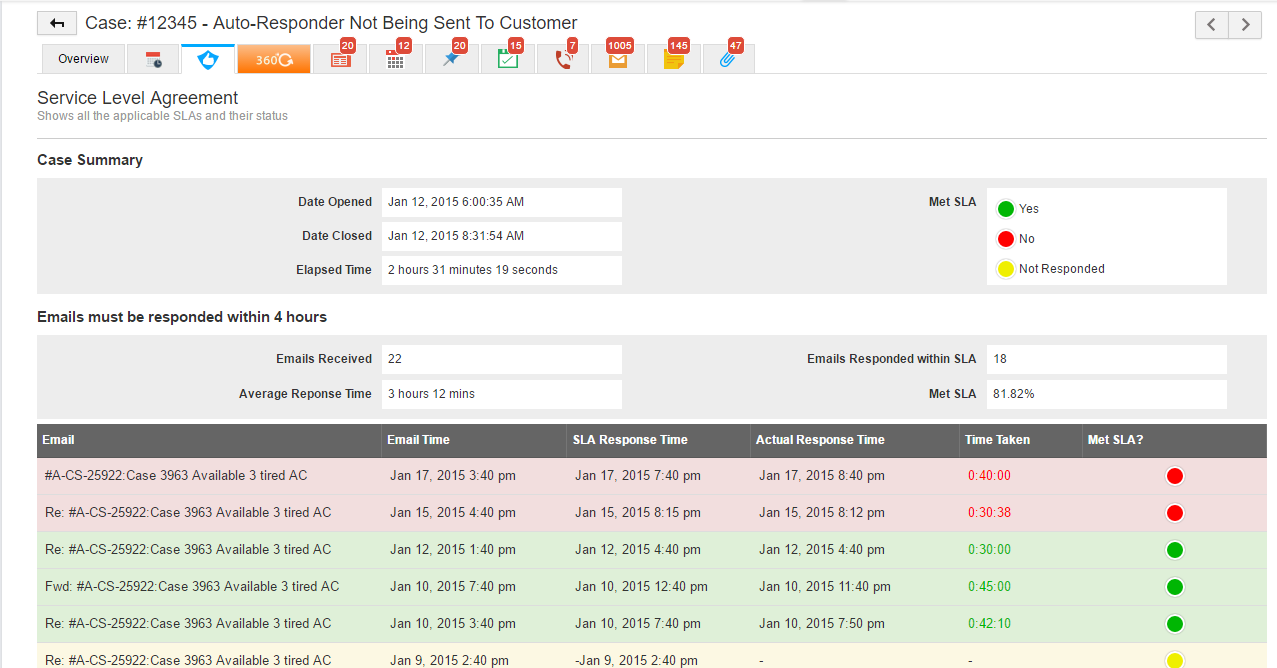Click green status dot for 0:42:10 row

[x=1175, y=624]
